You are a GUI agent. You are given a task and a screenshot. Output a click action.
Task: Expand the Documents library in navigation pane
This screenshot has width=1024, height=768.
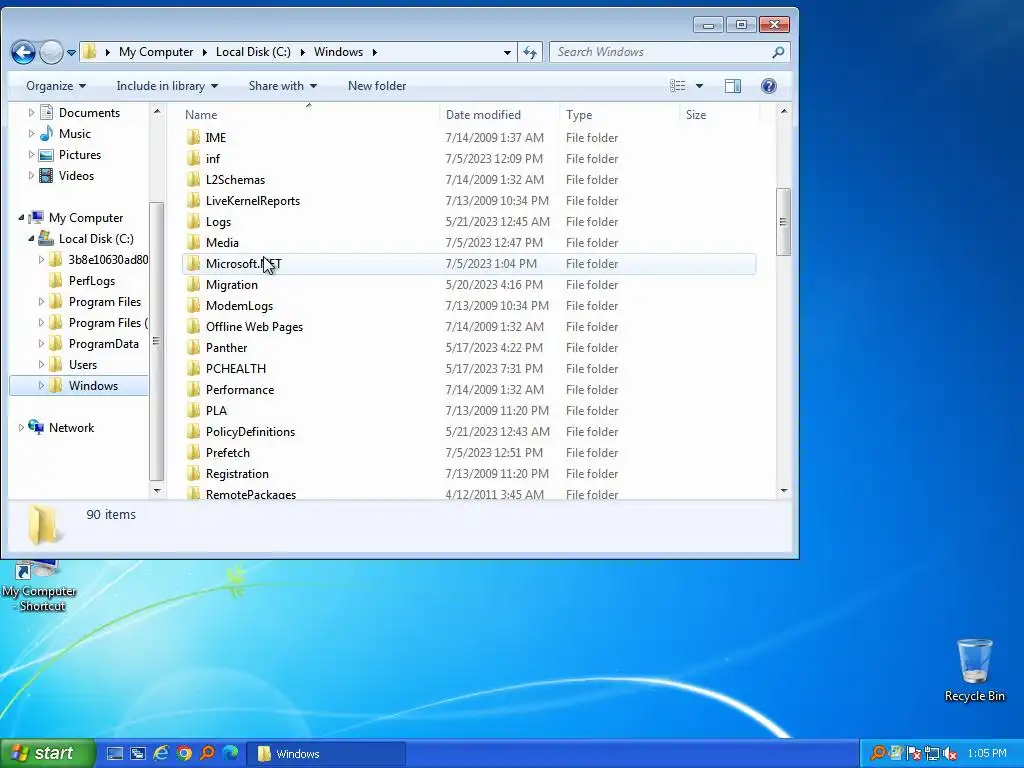coord(31,113)
